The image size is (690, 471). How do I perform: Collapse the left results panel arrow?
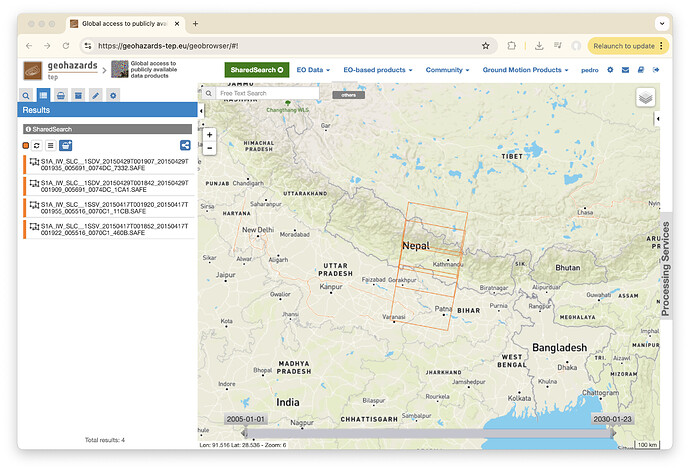click(x=201, y=111)
